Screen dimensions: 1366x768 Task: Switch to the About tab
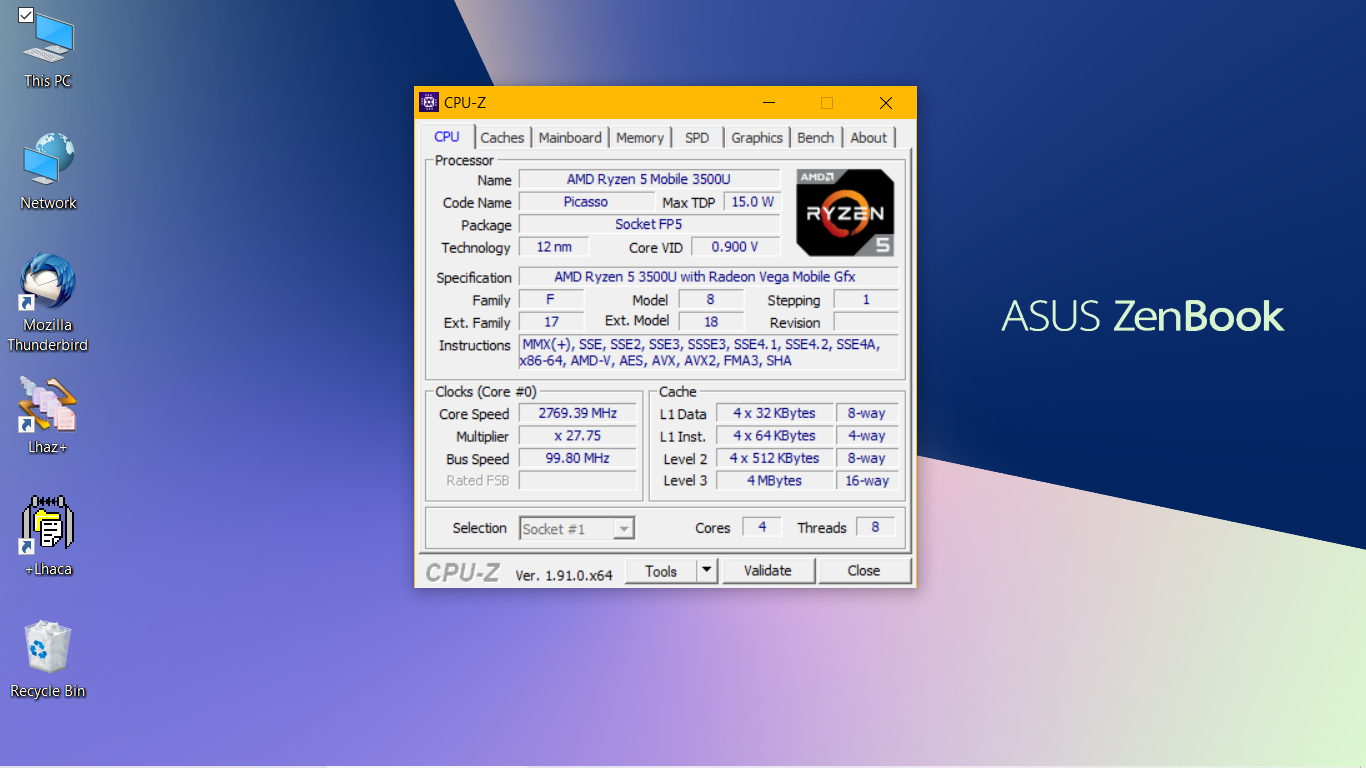868,138
